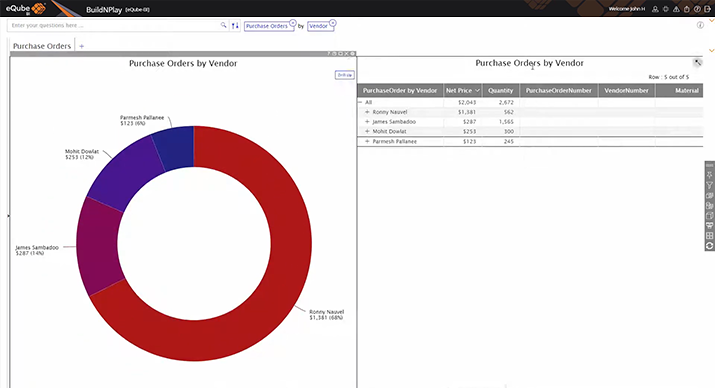Click the refresh icon in right toolbar
The height and width of the screenshot is (388, 715).
click(x=710, y=246)
